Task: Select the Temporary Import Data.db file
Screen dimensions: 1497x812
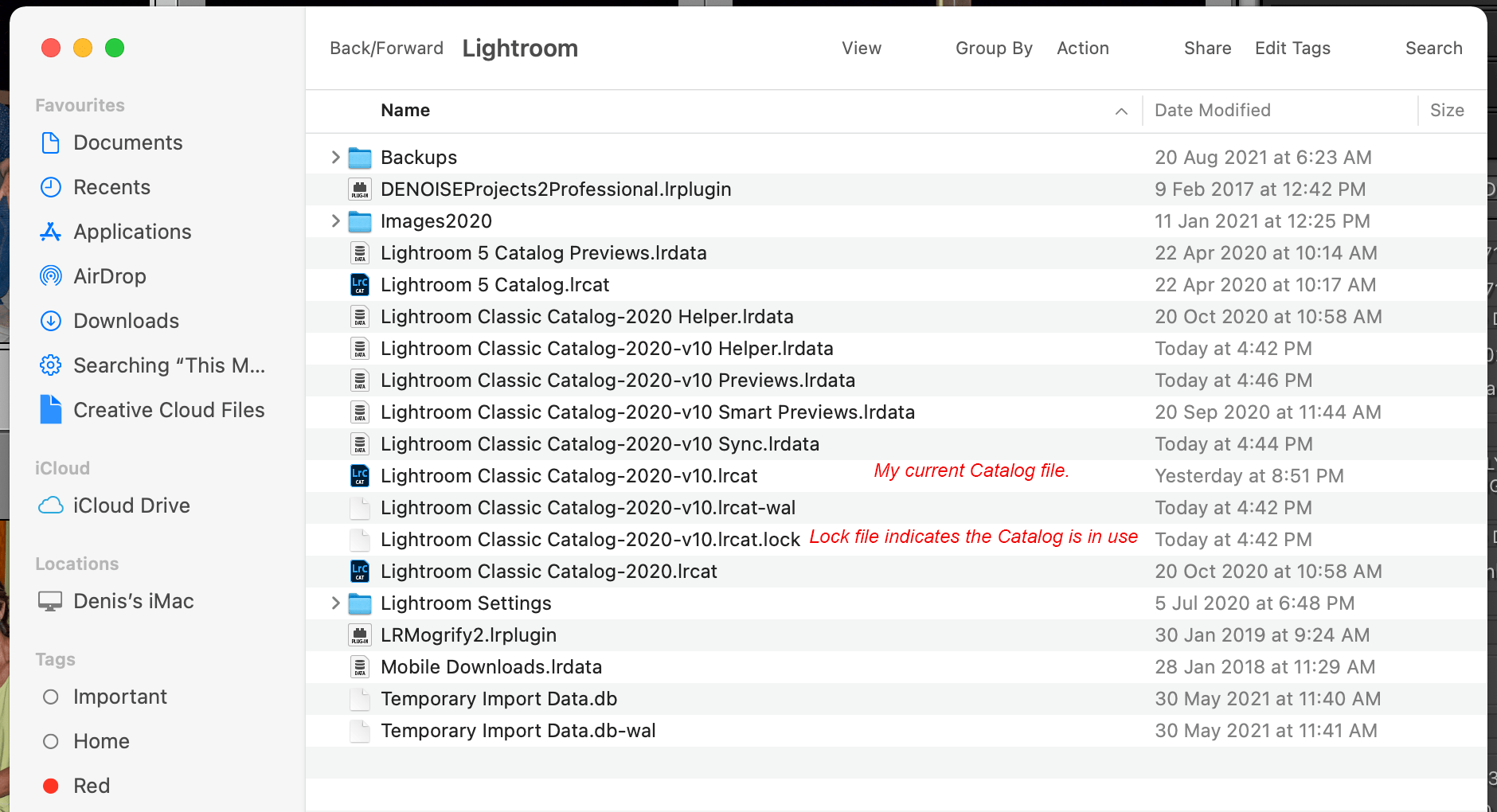Action: point(499,699)
